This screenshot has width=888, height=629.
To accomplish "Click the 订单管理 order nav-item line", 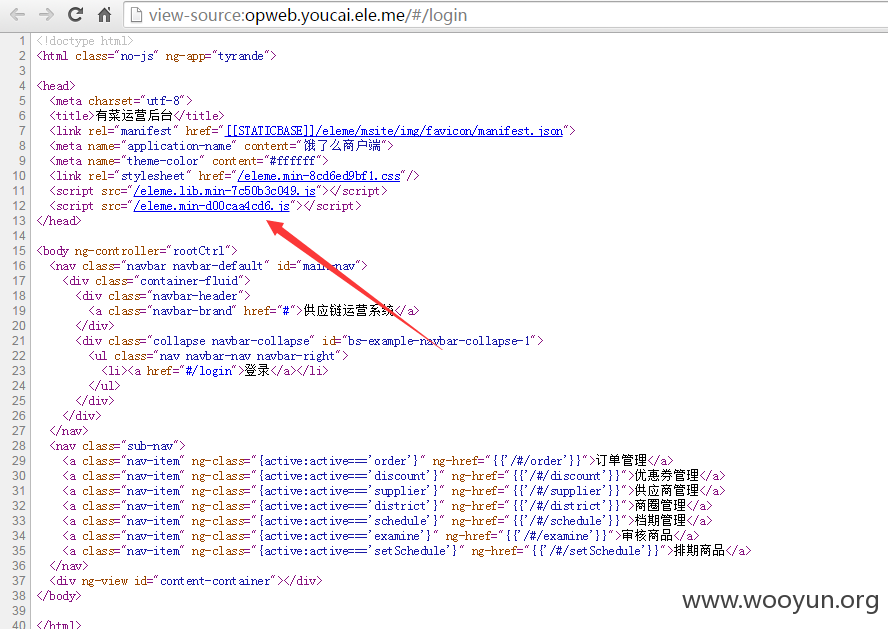I will tap(368, 461).
